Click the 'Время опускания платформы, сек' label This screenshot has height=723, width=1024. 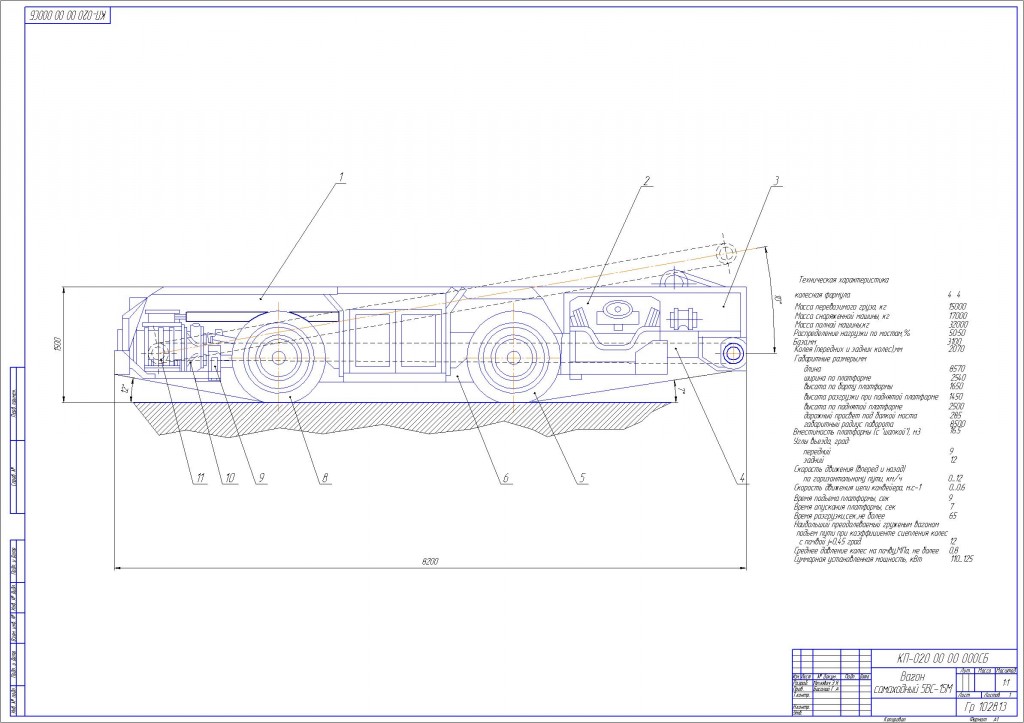pyautogui.click(x=844, y=507)
